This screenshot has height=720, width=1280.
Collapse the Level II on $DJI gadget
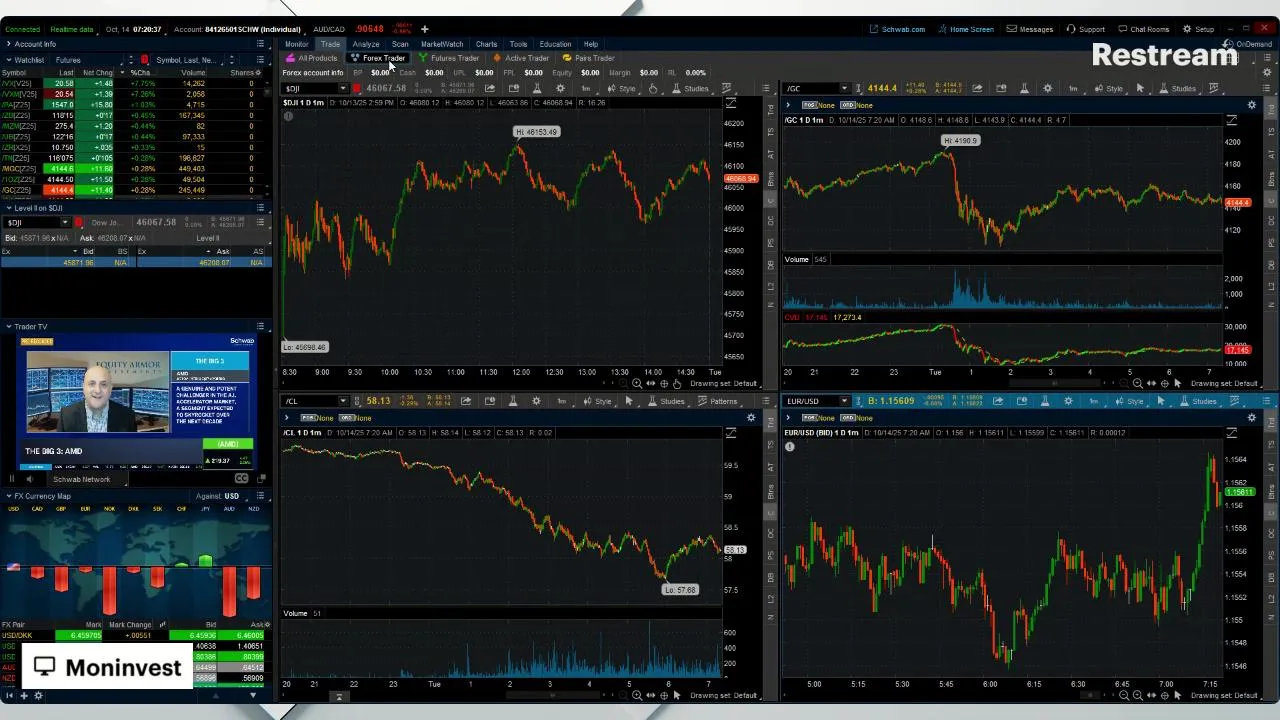pos(9,208)
